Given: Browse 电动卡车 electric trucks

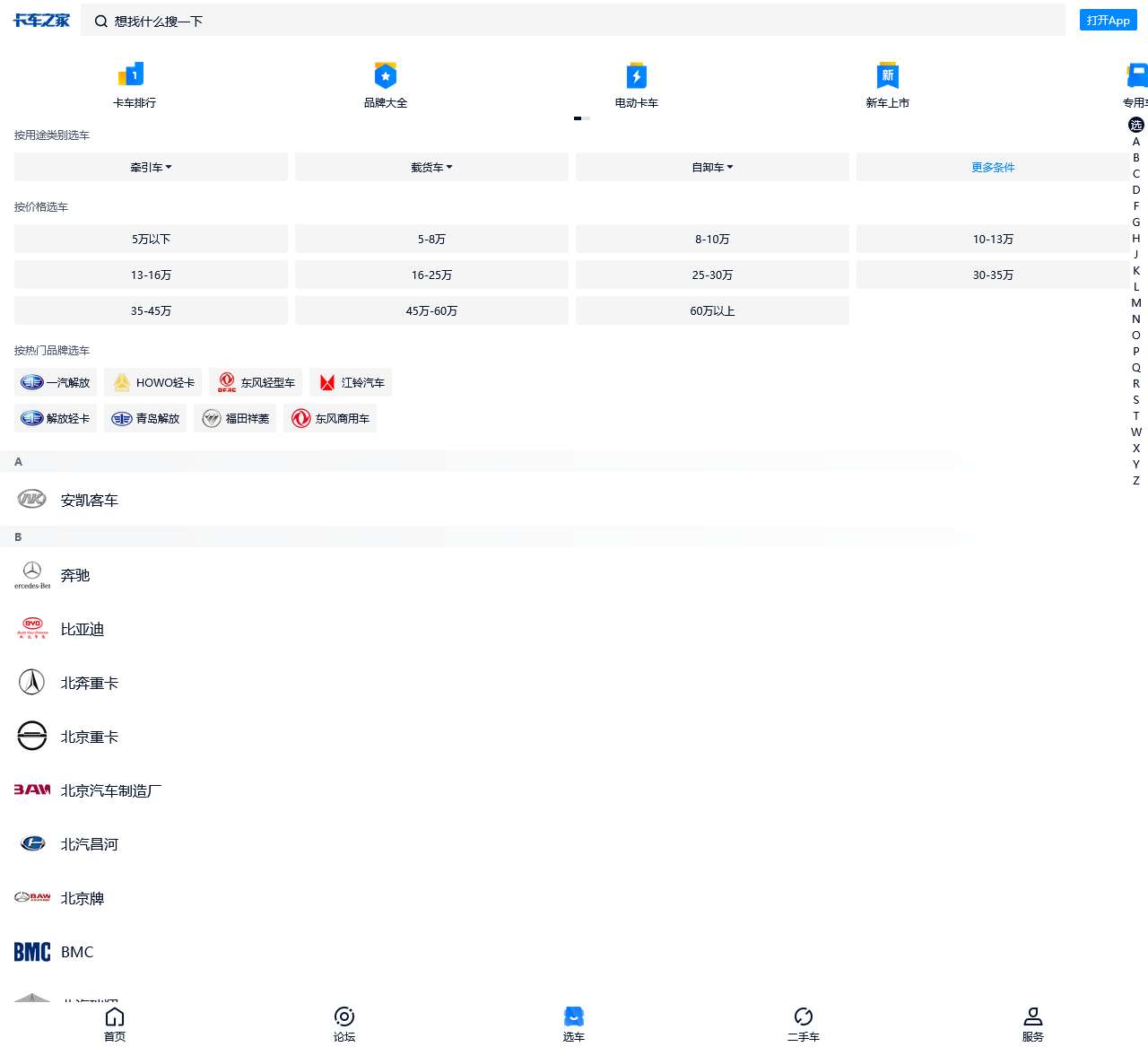Looking at the screenshot, I should click(636, 85).
